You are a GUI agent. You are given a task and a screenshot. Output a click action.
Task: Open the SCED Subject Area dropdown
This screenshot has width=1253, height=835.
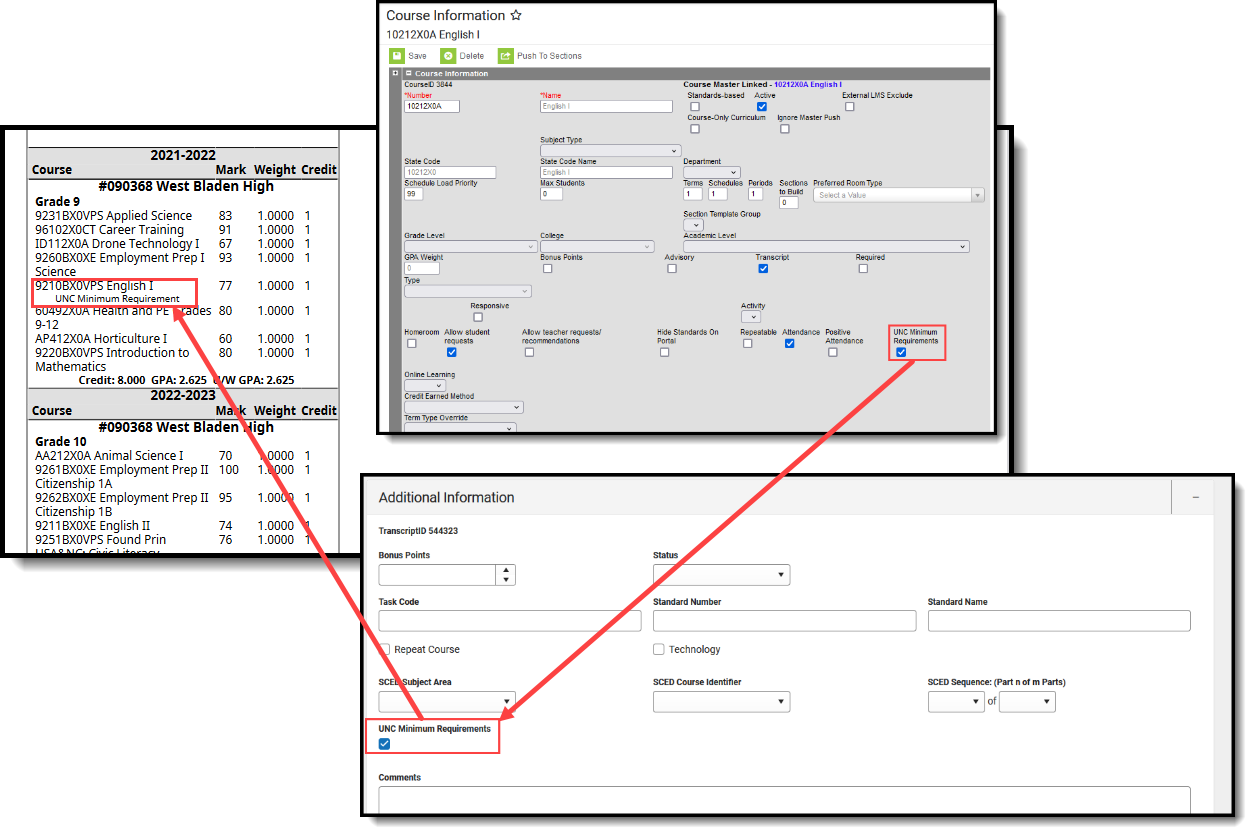tap(447, 702)
